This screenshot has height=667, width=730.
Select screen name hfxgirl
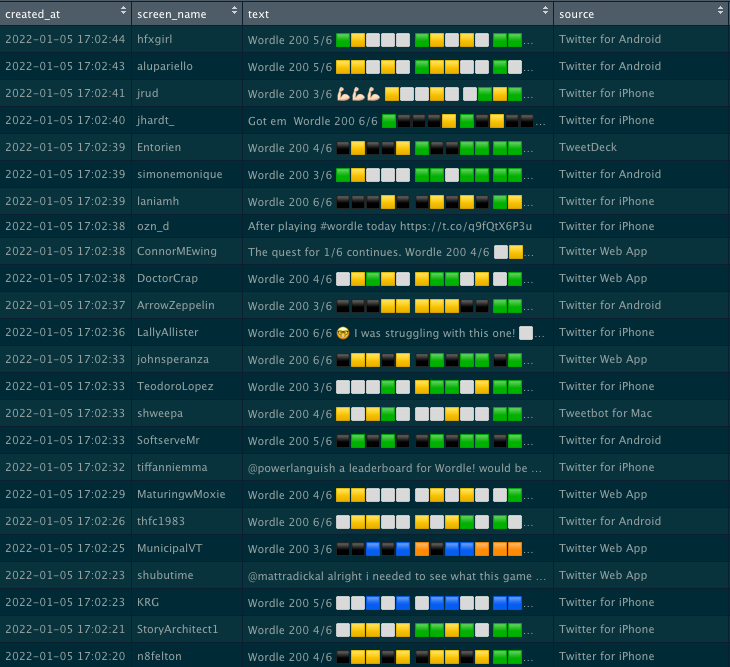(x=155, y=39)
